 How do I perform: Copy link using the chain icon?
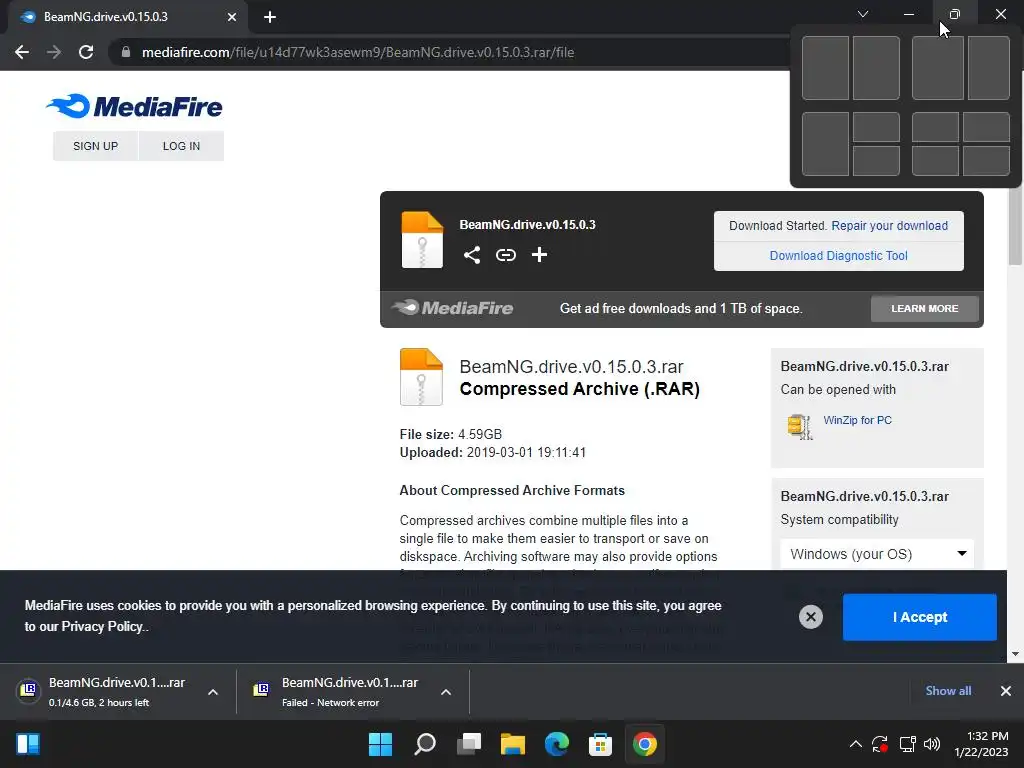point(505,255)
